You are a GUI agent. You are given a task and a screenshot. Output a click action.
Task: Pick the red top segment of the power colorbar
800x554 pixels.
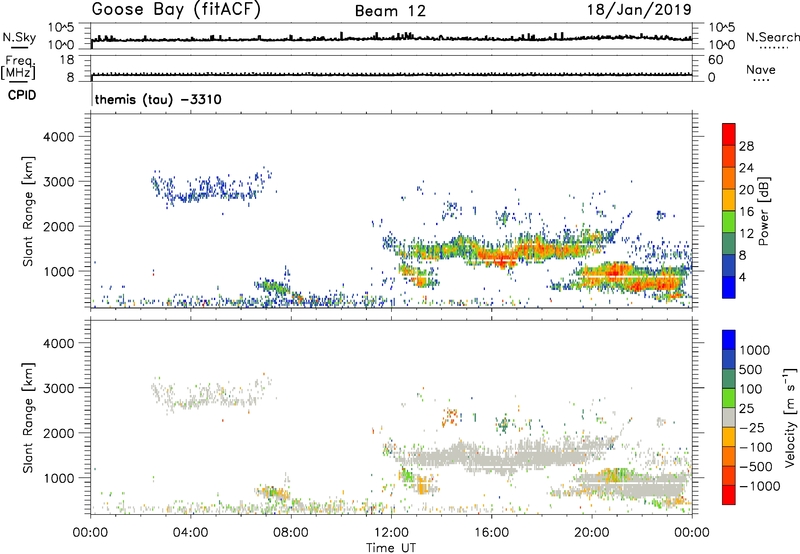pyautogui.click(x=729, y=134)
